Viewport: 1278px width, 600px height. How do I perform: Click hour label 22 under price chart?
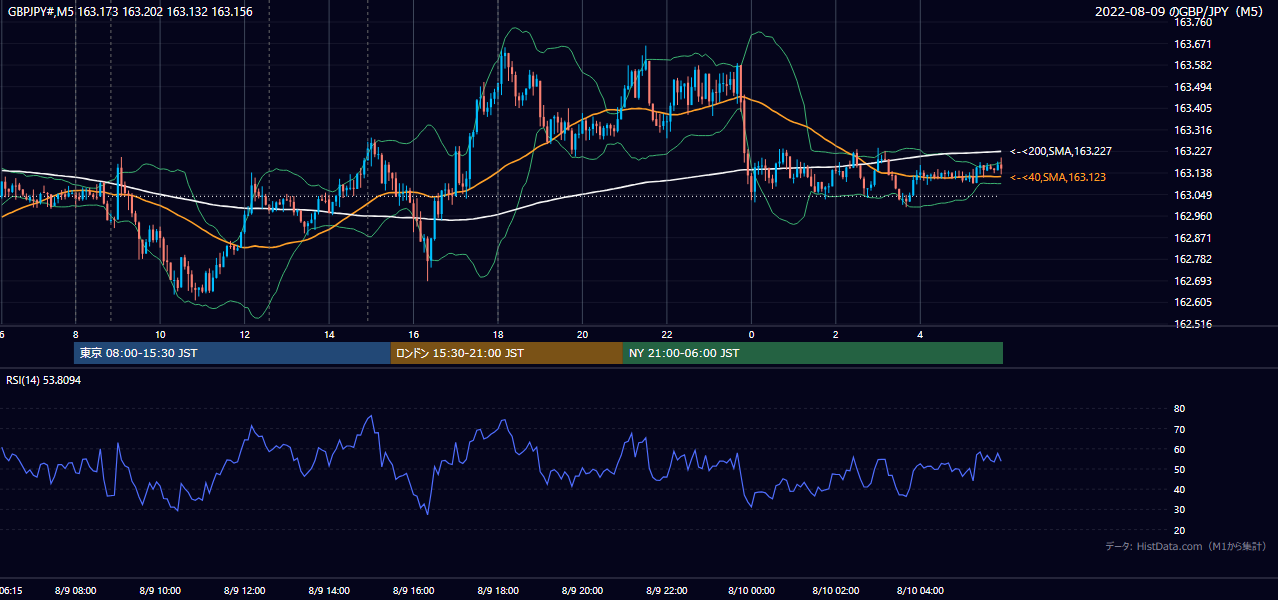(x=667, y=334)
